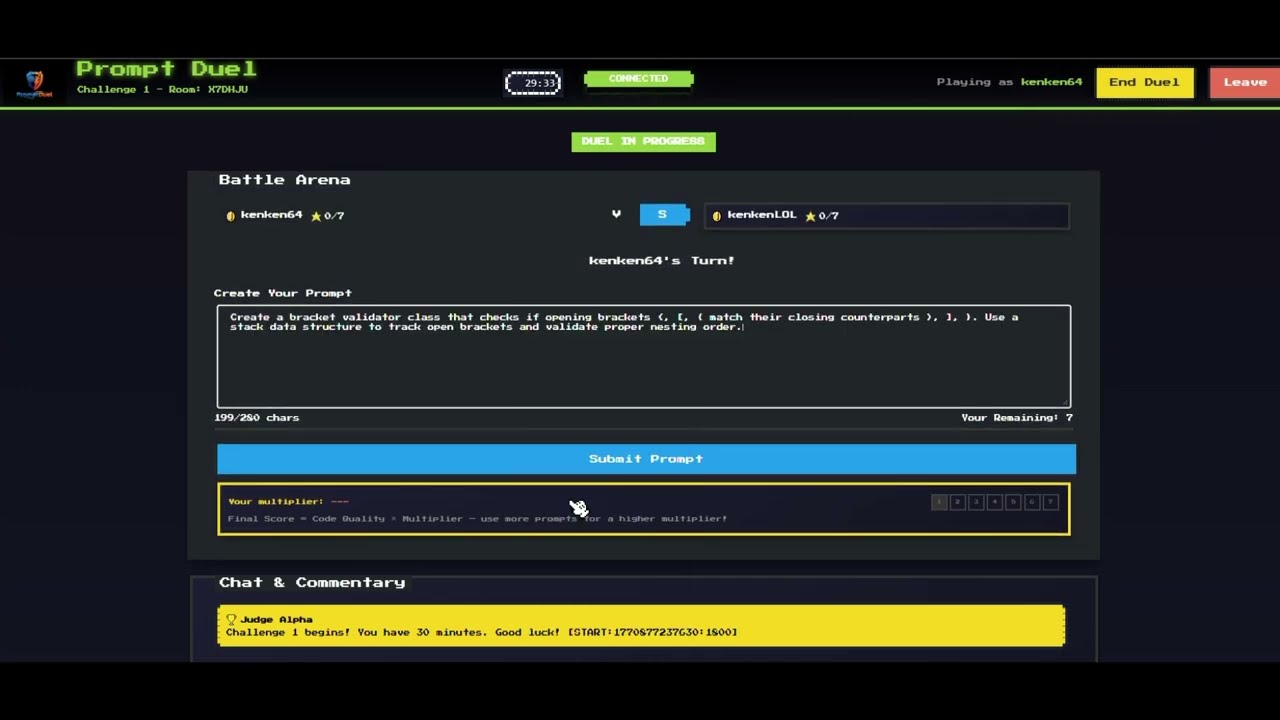Click multiplier step box 4

coord(994,502)
